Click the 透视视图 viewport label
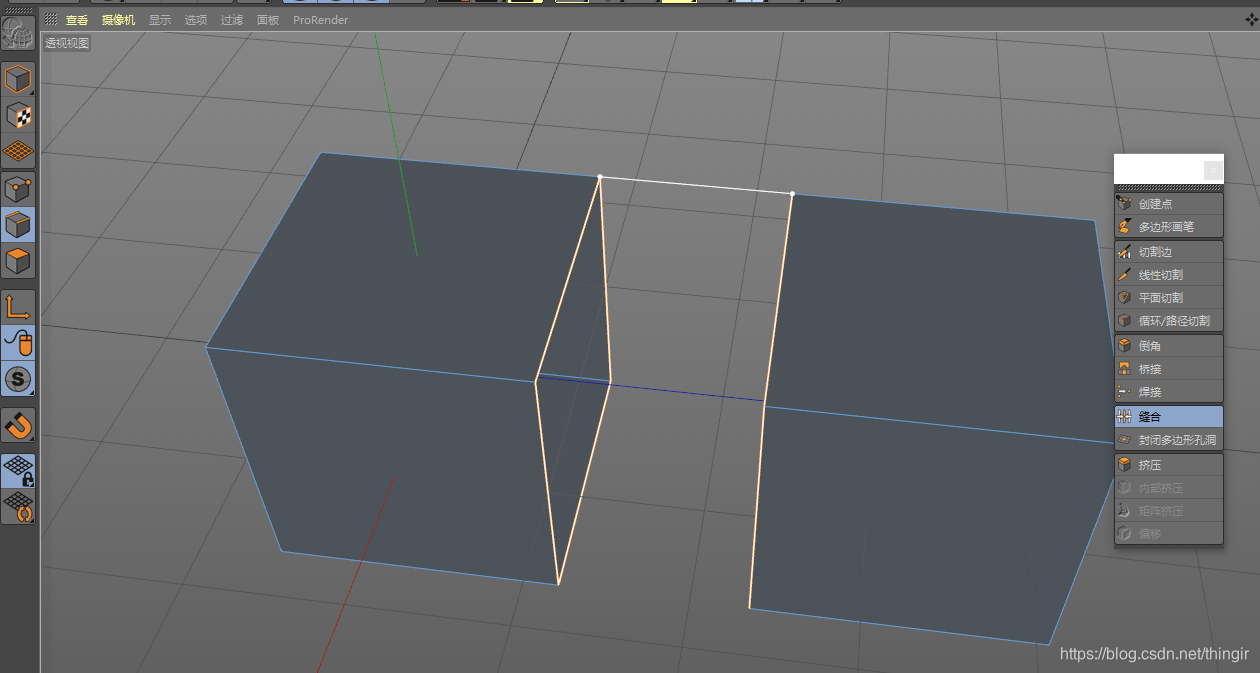 pos(67,43)
